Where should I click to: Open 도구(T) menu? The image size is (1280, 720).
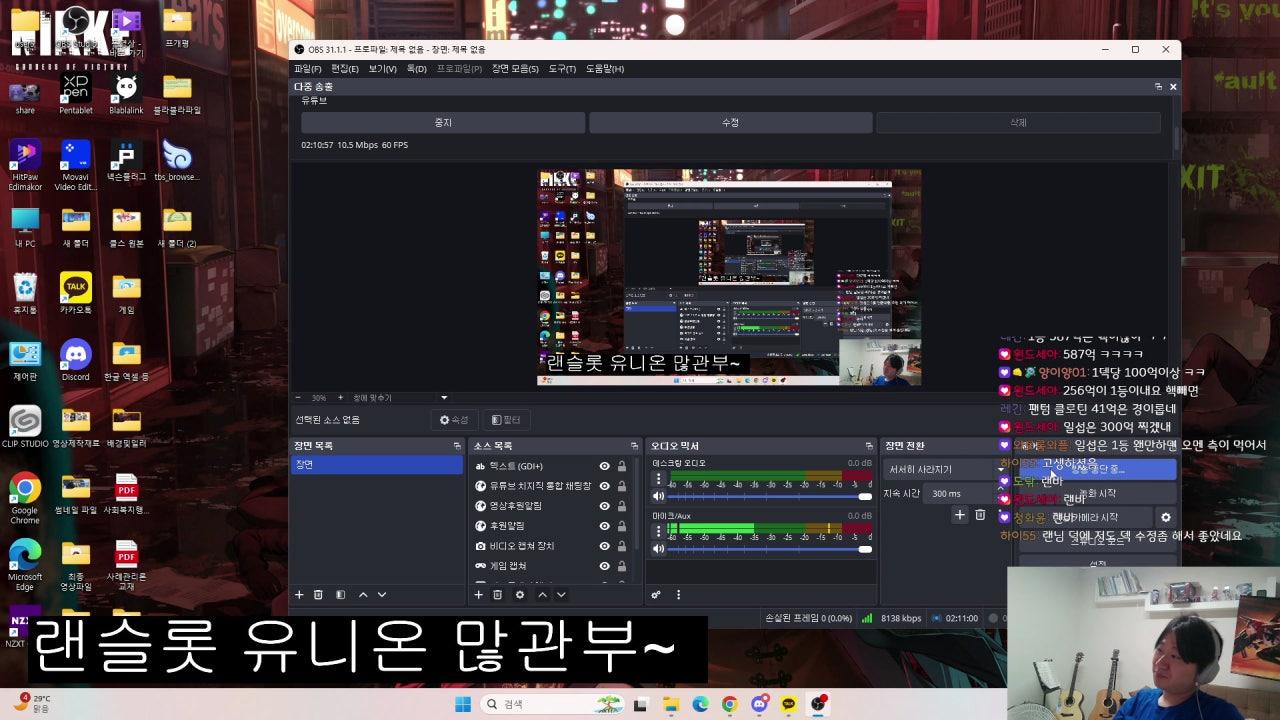tap(562, 69)
